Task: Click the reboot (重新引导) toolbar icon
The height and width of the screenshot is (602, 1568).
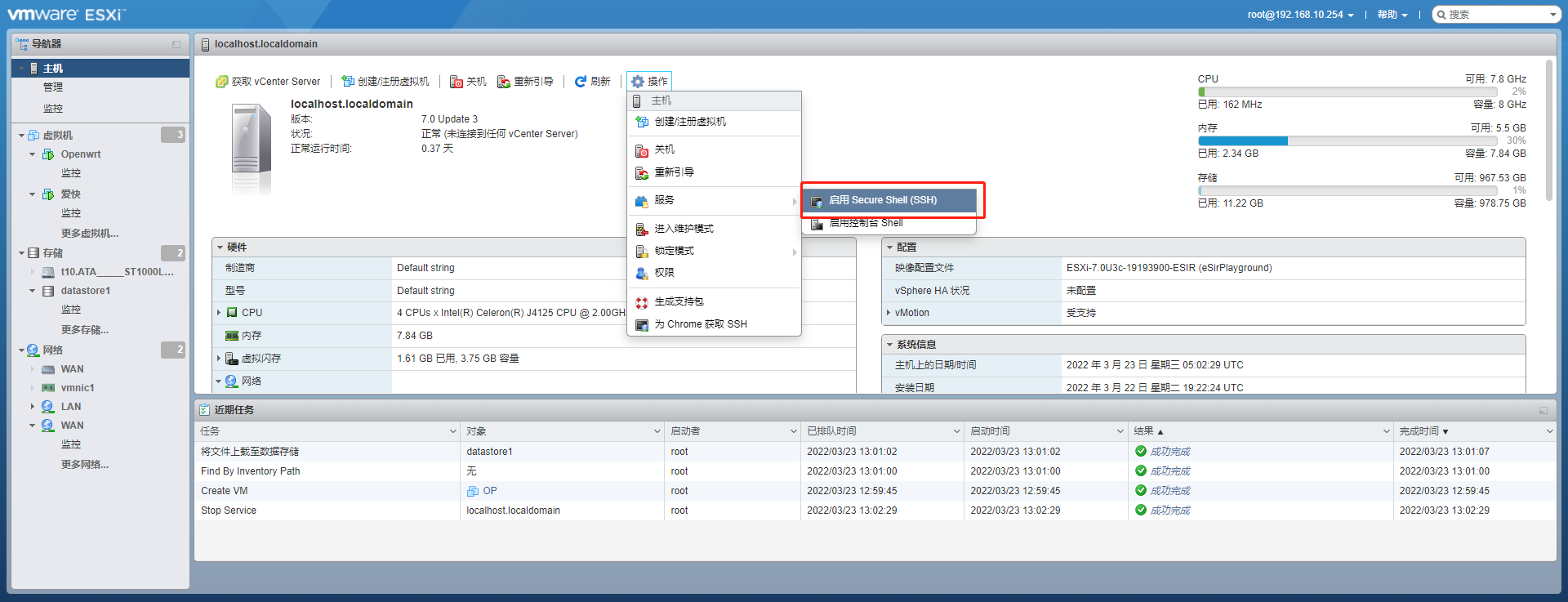Action: [504, 82]
